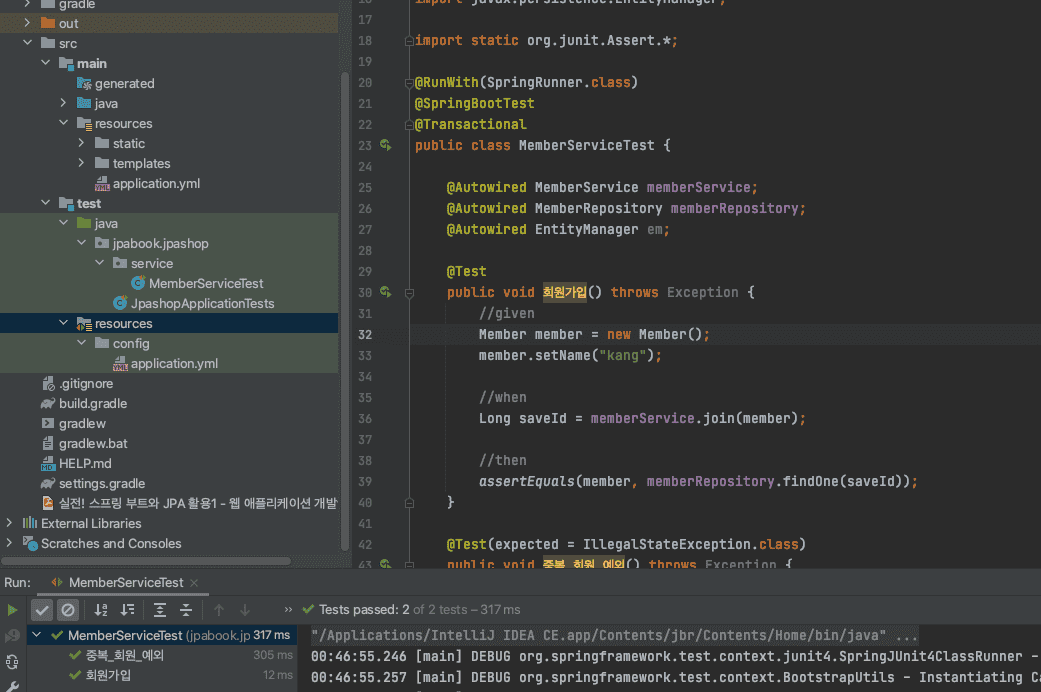Click run gutter icon beside MemberServiceTest class
Screen dimensions: 1041x692
point(386,146)
